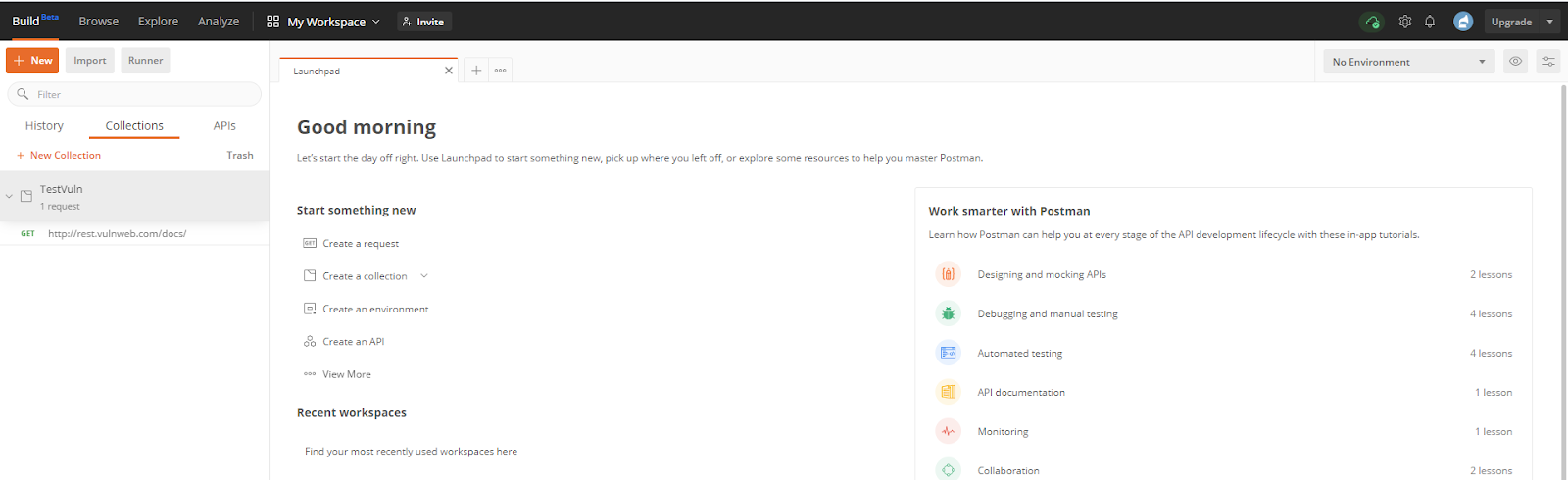Image resolution: width=1568 pixels, height=480 pixels.
Task: Open the Designing and mocking APIs icon
Action: [x=948, y=274]
